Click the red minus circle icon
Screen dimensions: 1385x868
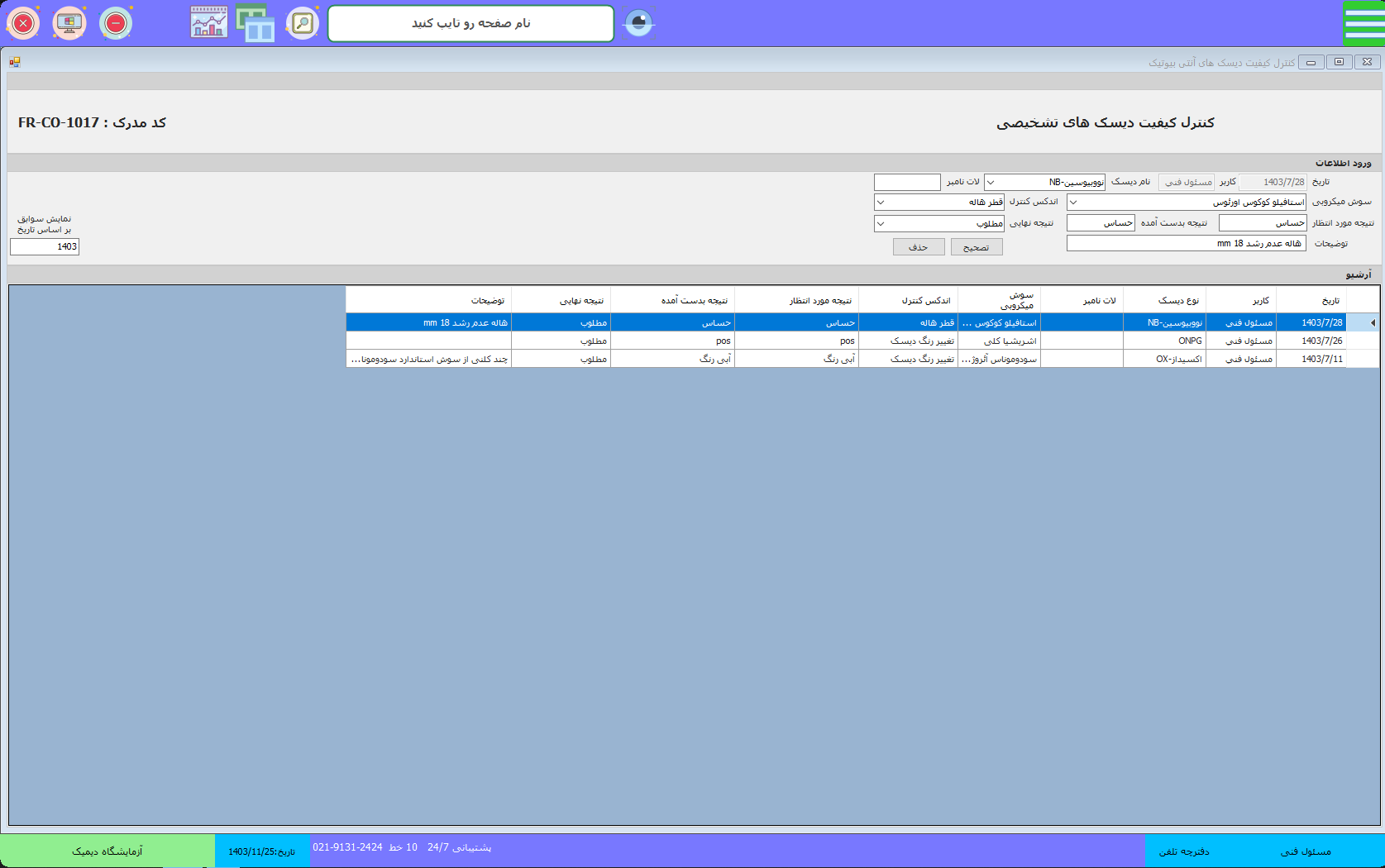point(116,23)
